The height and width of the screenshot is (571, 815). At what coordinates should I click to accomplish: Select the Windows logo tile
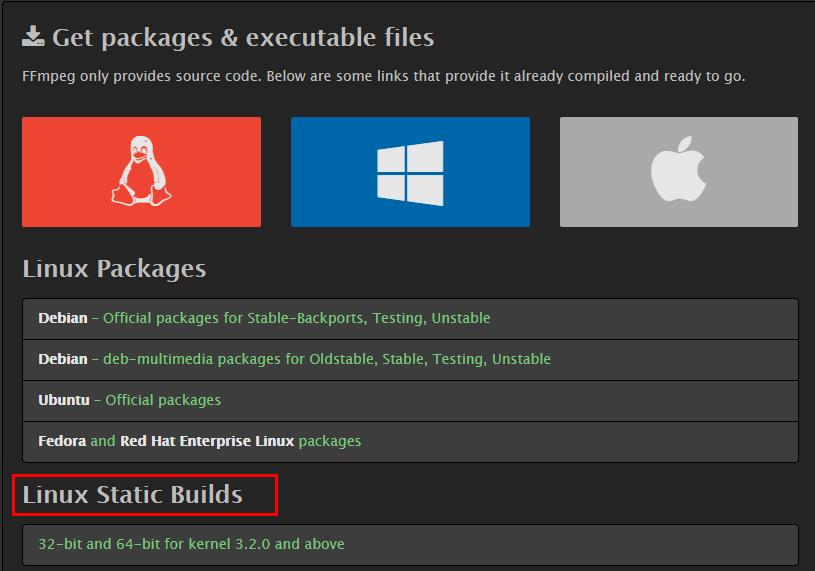click(x=410, y=172)
